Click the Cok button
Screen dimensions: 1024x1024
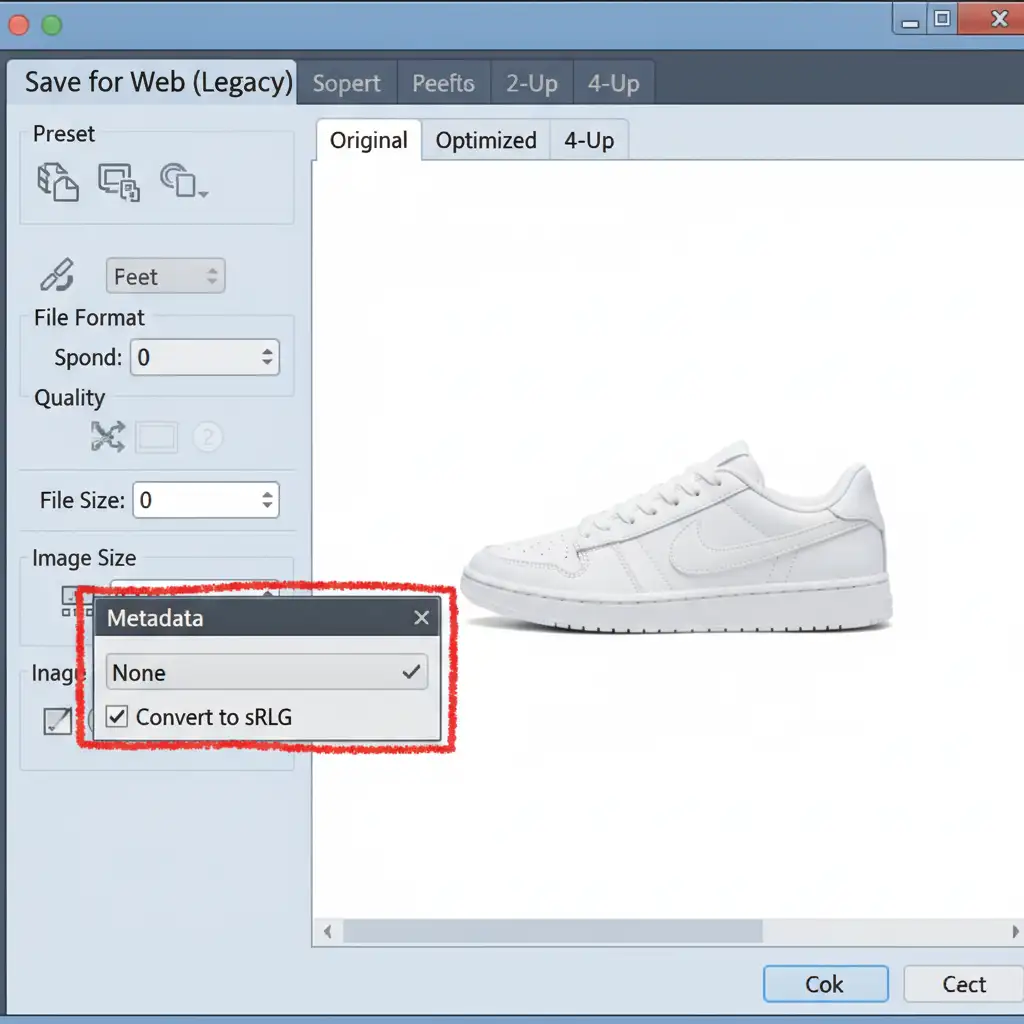click(x=825, y=984)
